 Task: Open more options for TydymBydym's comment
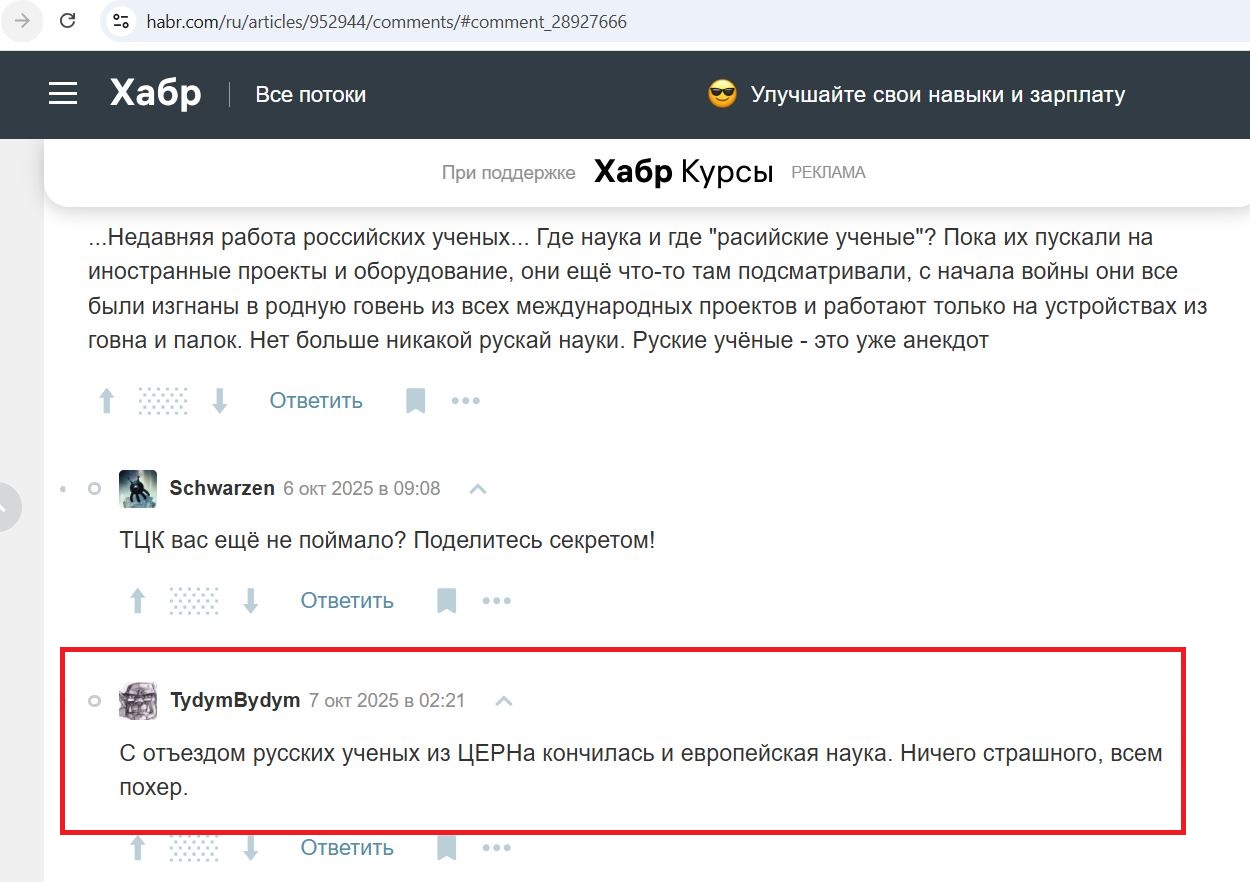pyautogui.click(x=497, y=848)
